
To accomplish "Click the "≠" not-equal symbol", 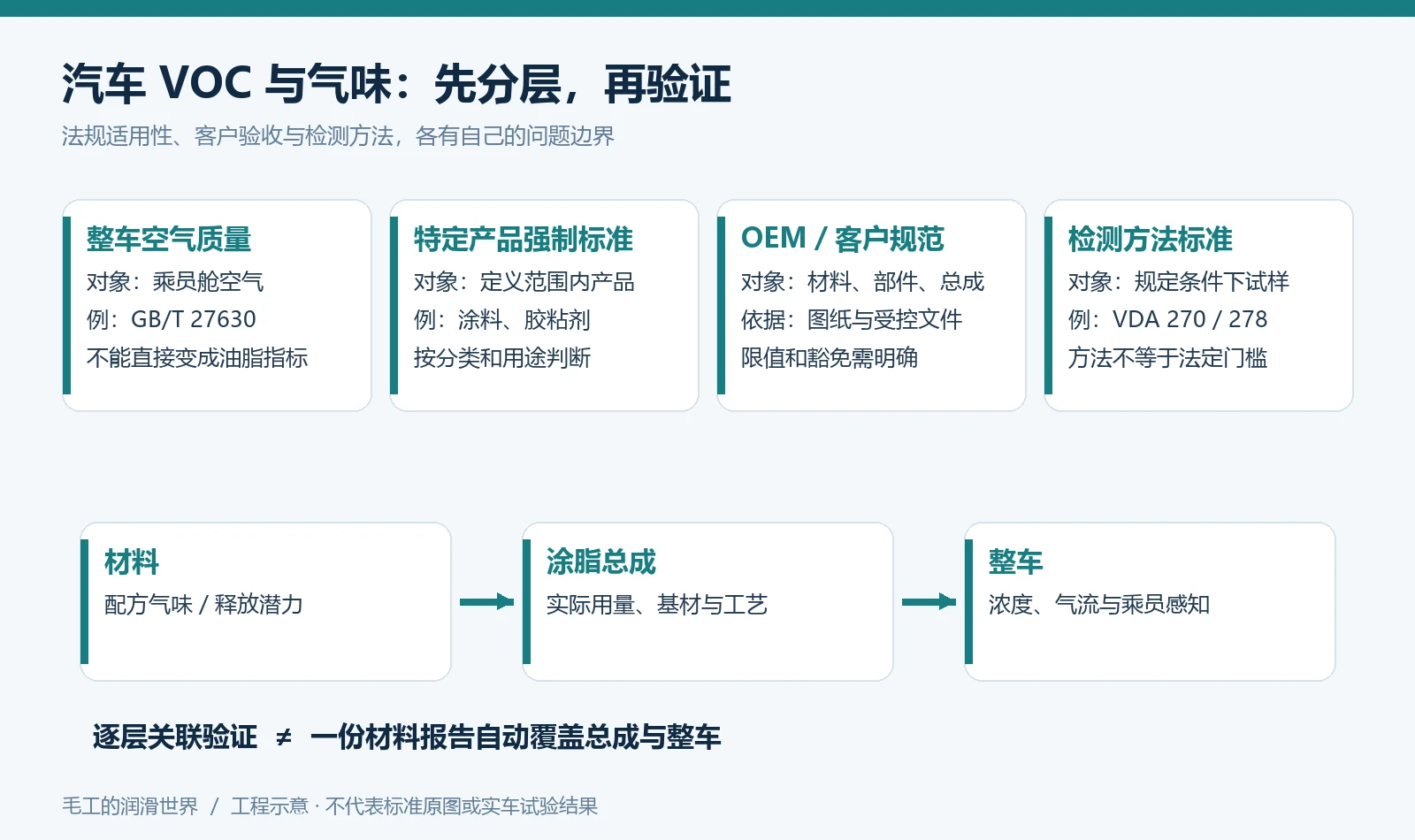I will [x=284, y=737].
